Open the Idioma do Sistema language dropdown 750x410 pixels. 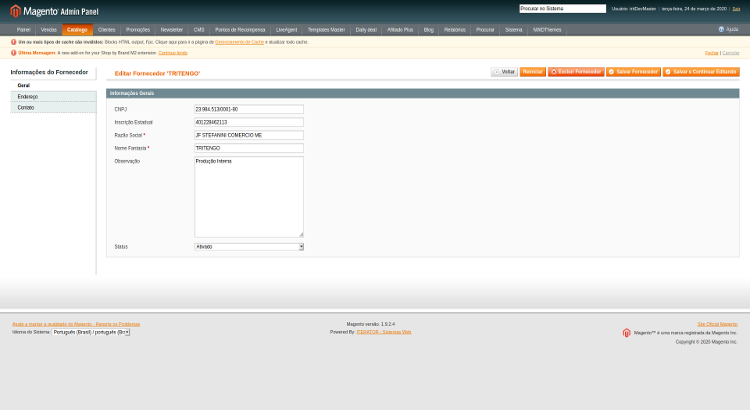point(91,332)
